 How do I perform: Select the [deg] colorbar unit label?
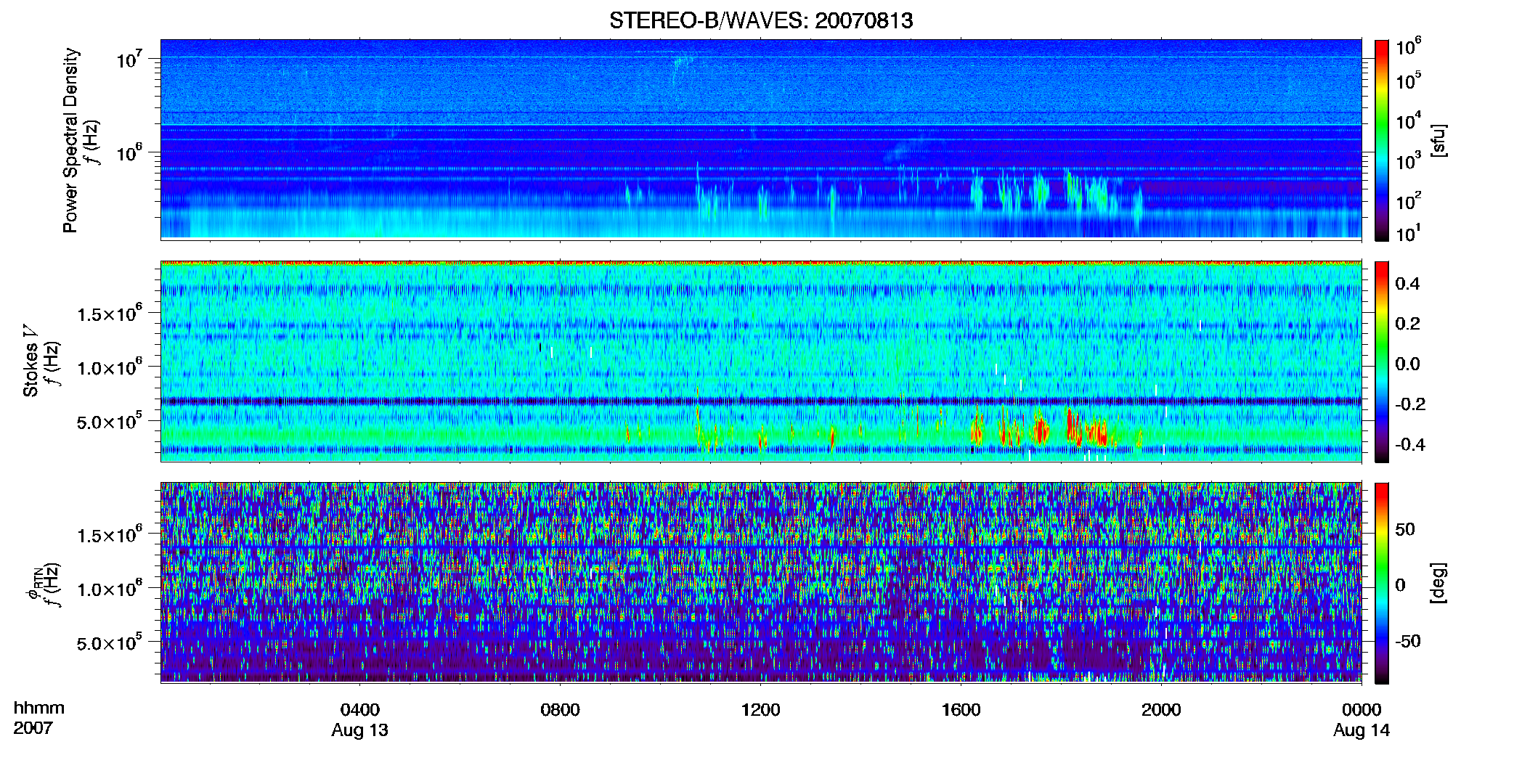point(1438,583)
